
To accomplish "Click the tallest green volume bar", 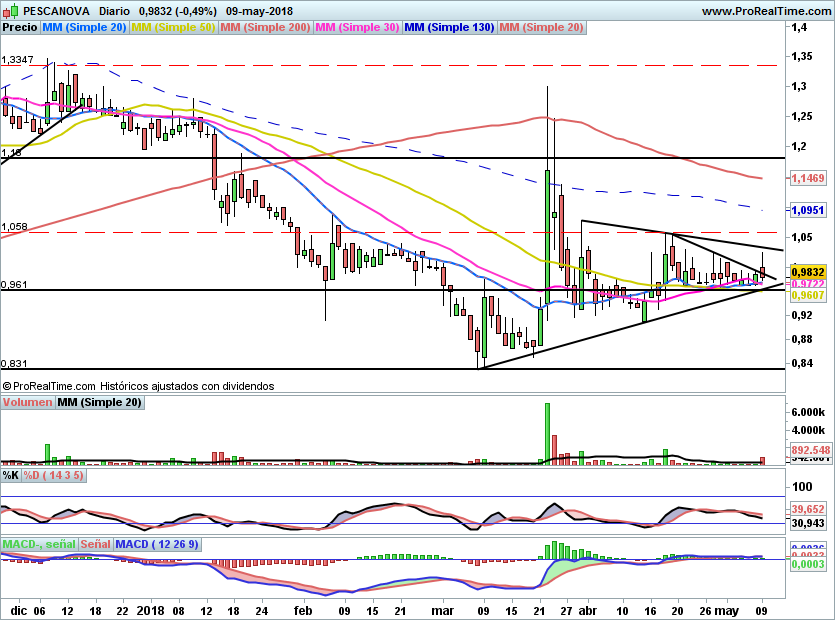I will click(x=547, y=434).
